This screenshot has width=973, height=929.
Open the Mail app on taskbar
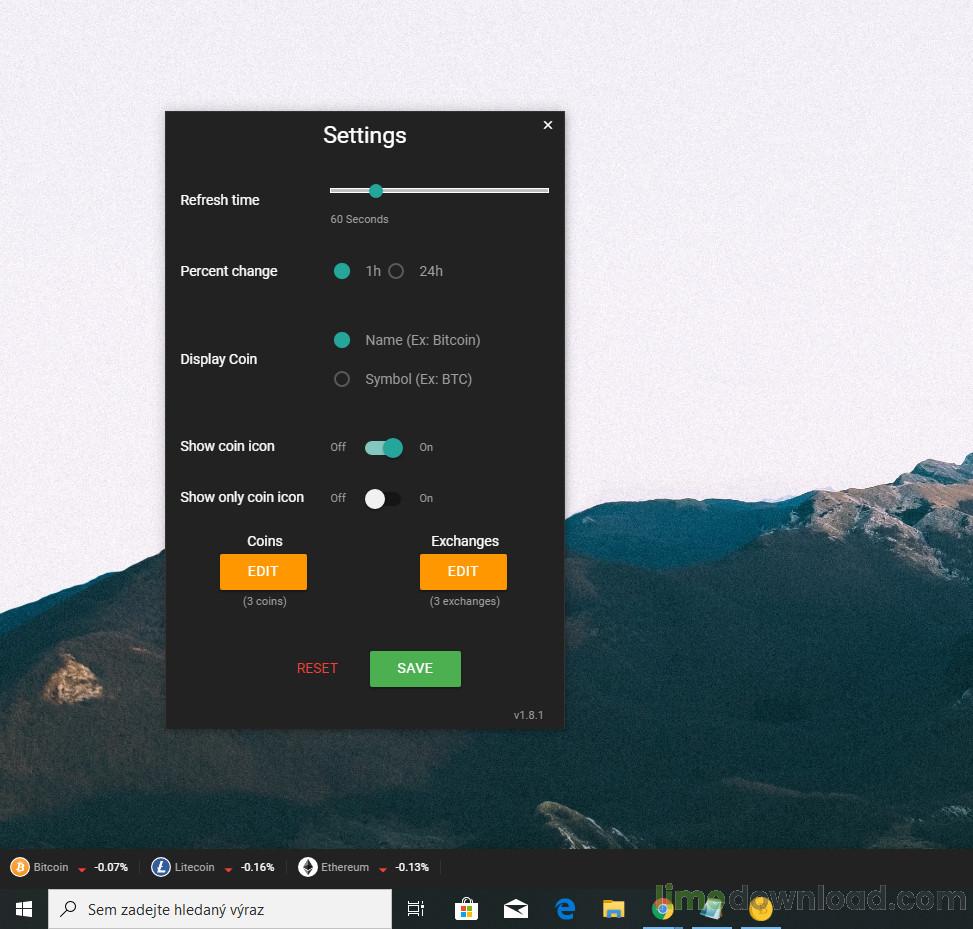(516, 909)
